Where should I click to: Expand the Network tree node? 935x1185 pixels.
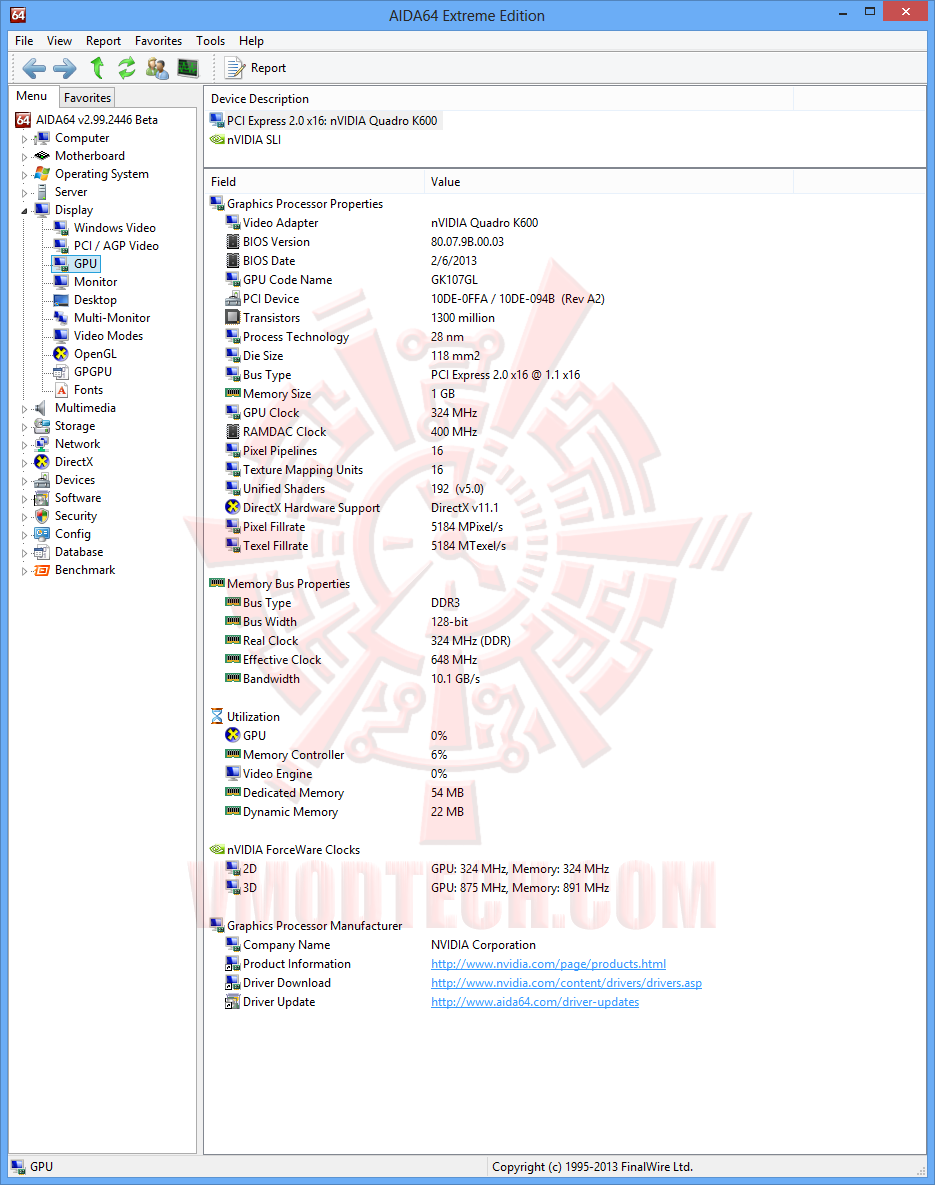24,445
